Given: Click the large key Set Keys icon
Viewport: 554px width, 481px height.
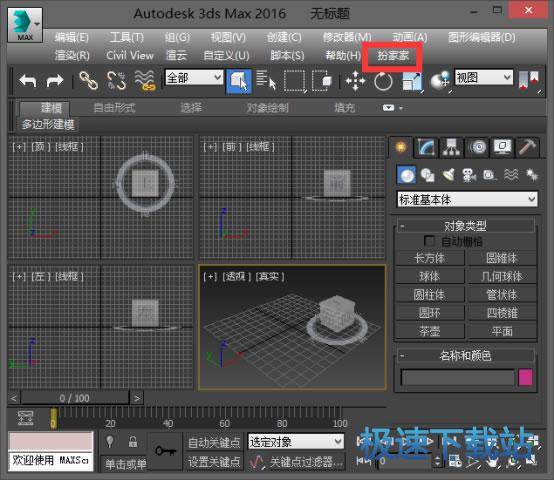Looking at the screenshot, I should [165, 451].
